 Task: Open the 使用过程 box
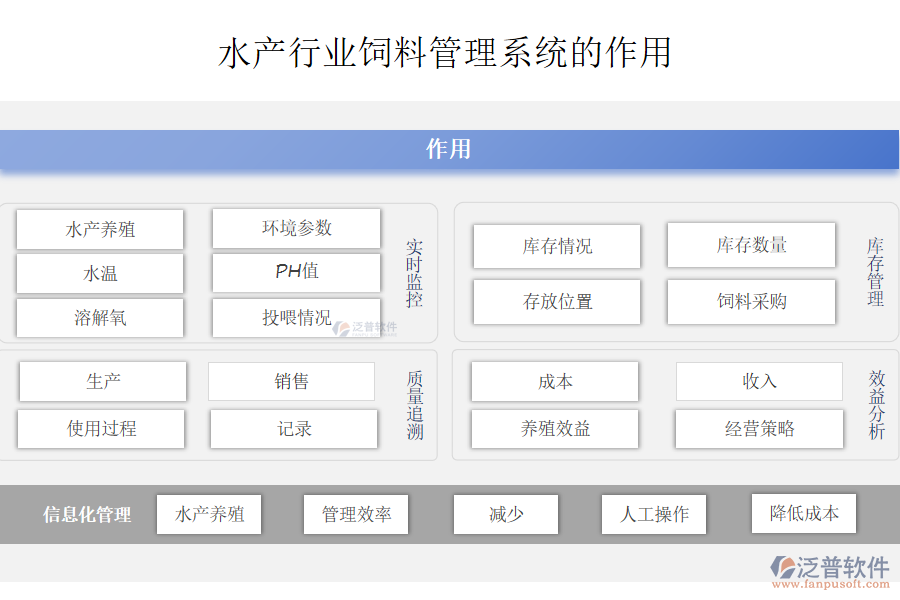(101, 429)
